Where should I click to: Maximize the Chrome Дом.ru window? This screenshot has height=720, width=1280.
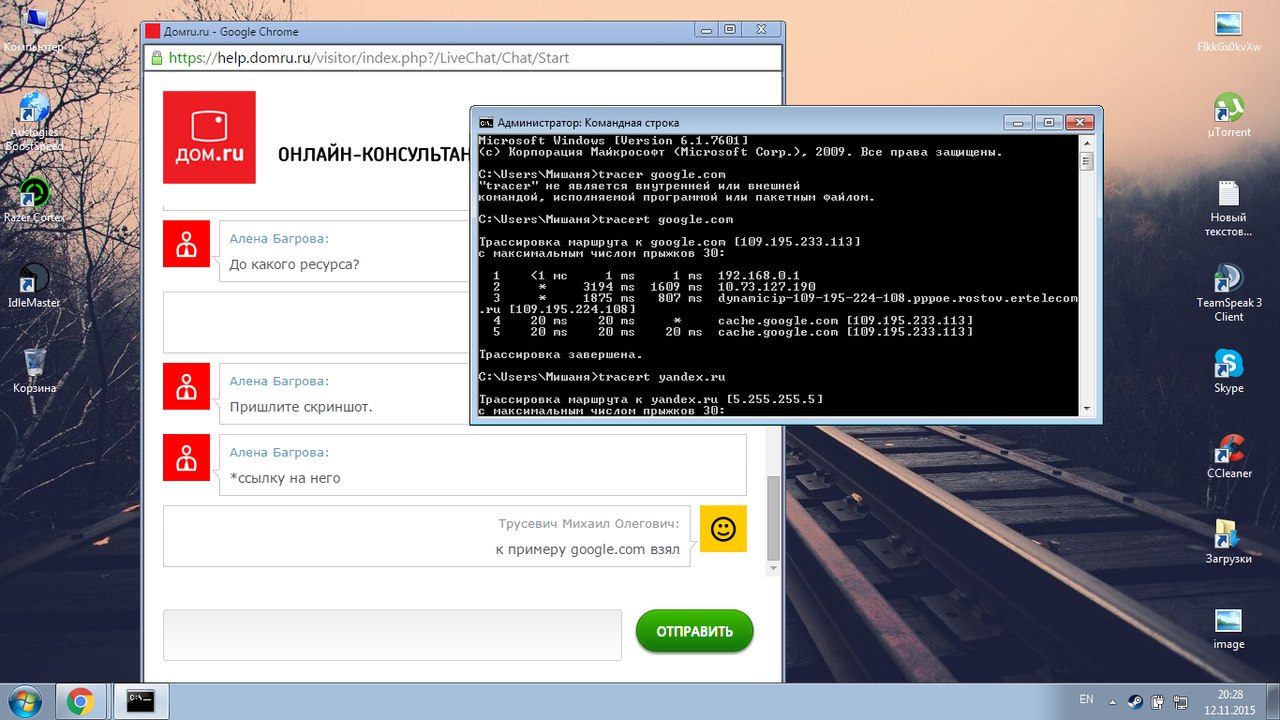730,30
